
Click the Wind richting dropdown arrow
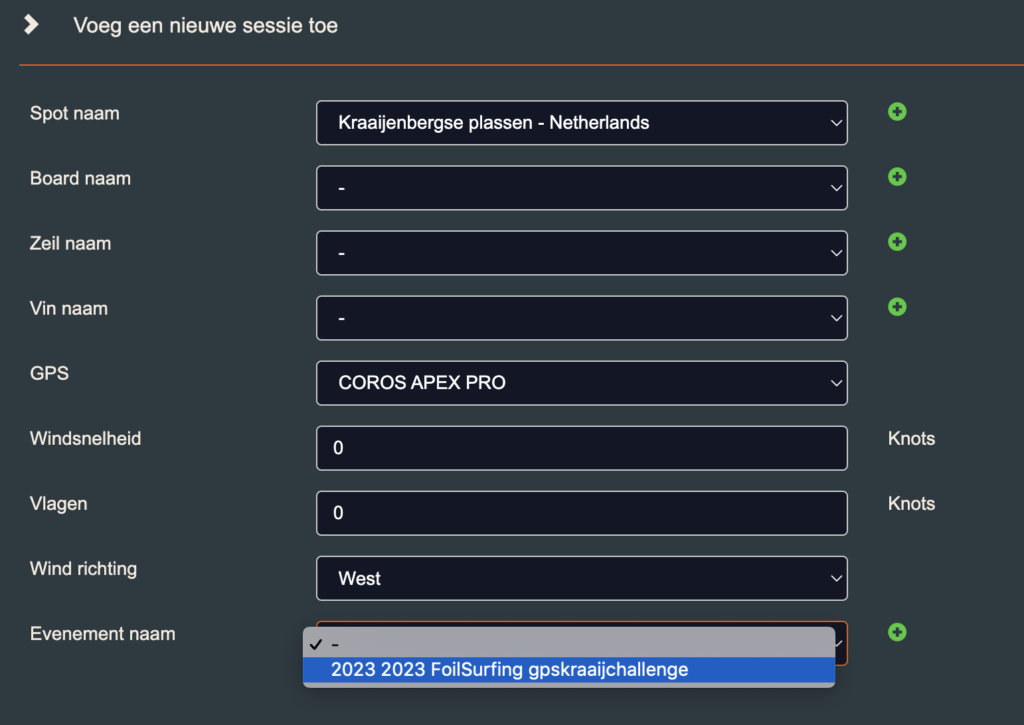(x=836, y=579)
